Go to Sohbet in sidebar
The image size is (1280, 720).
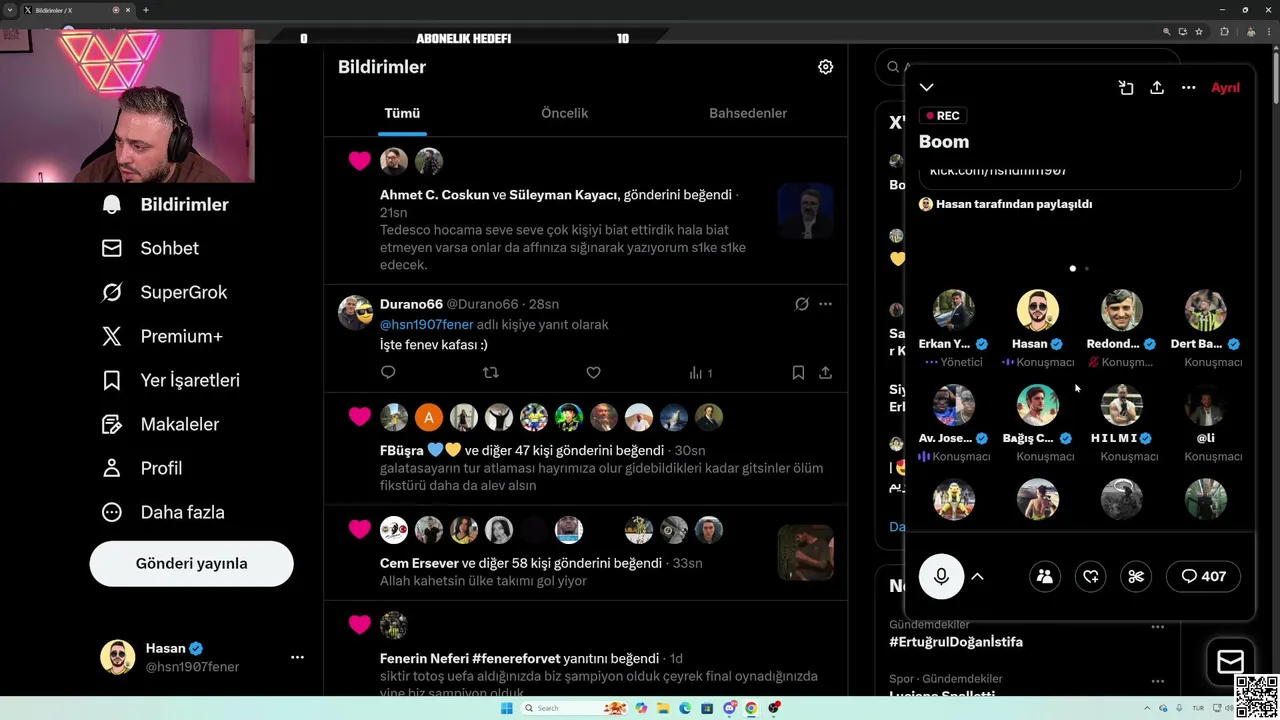tap(151, 248)
